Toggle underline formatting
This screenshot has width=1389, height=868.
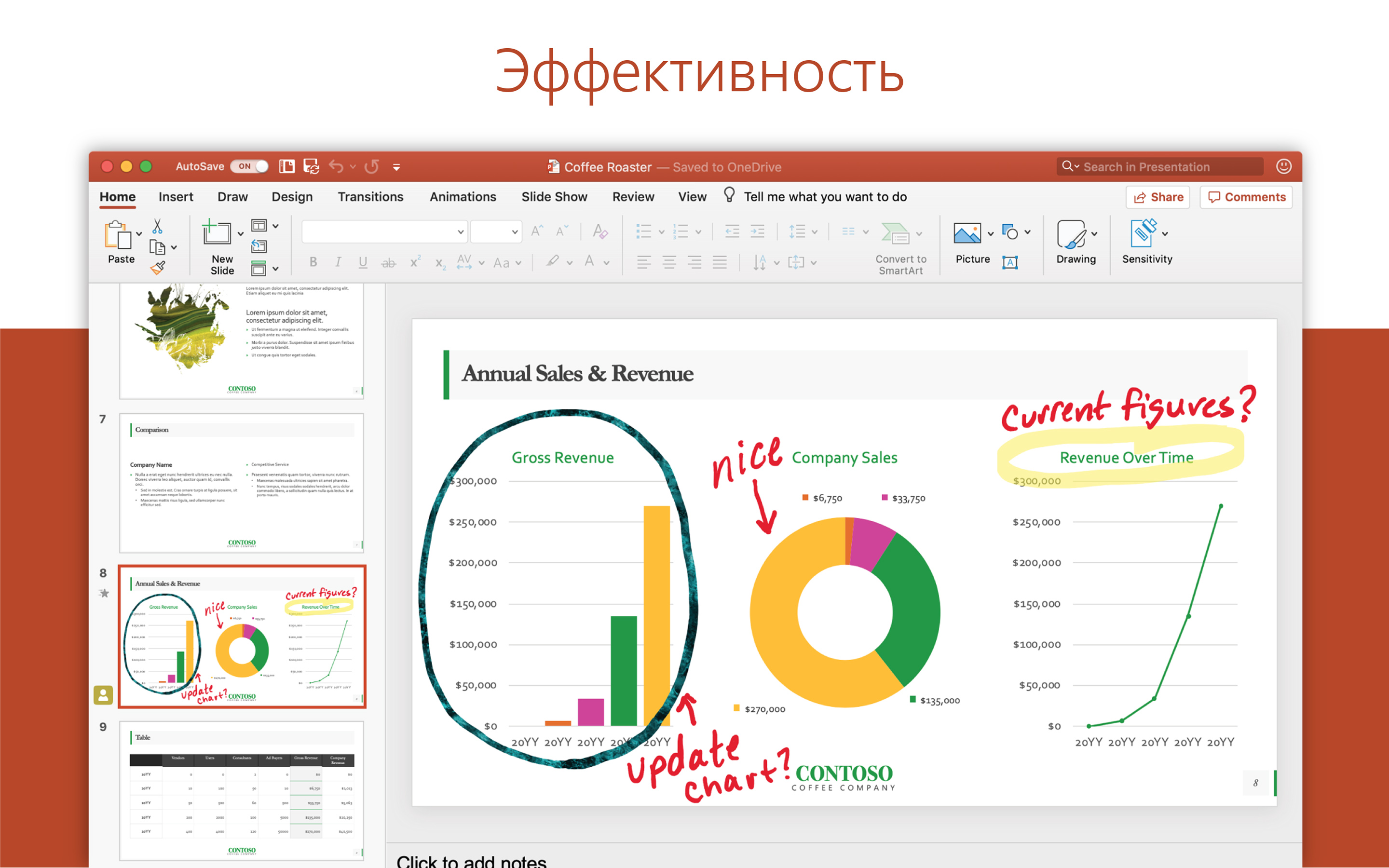click(363, 262)
